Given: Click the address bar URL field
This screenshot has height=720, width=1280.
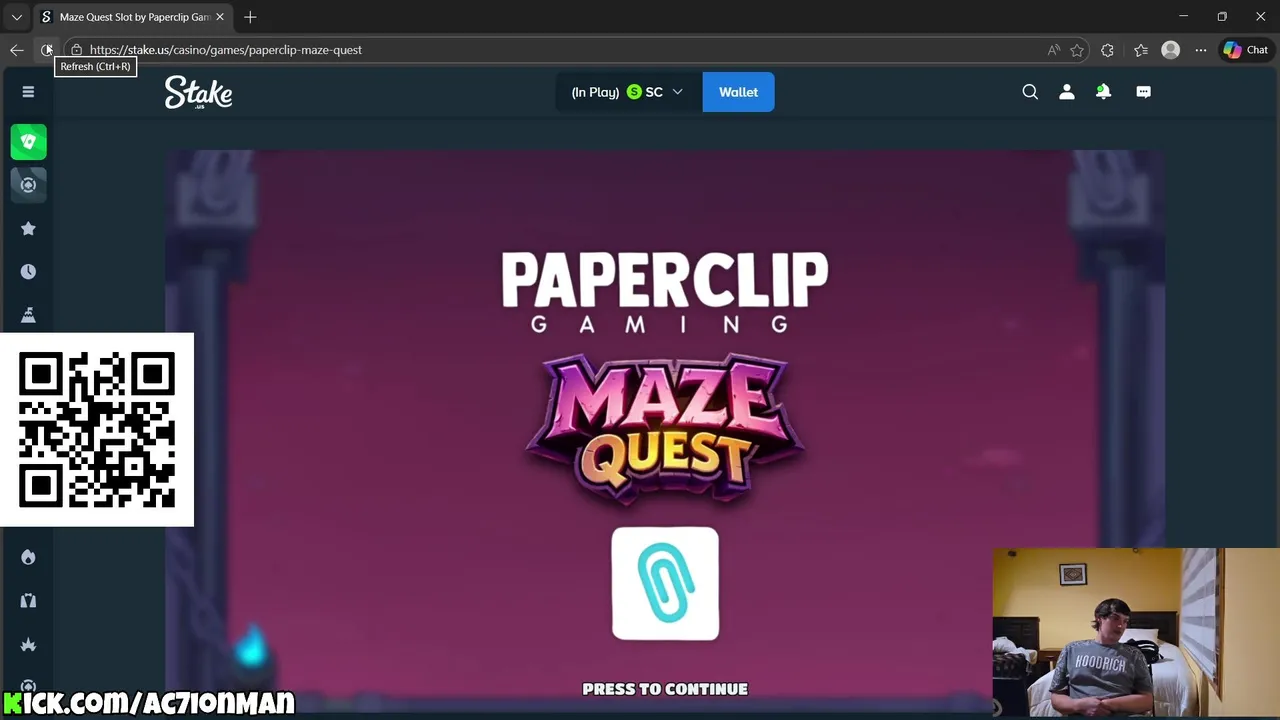Looking at the screenshot, I should pos(225,50).
